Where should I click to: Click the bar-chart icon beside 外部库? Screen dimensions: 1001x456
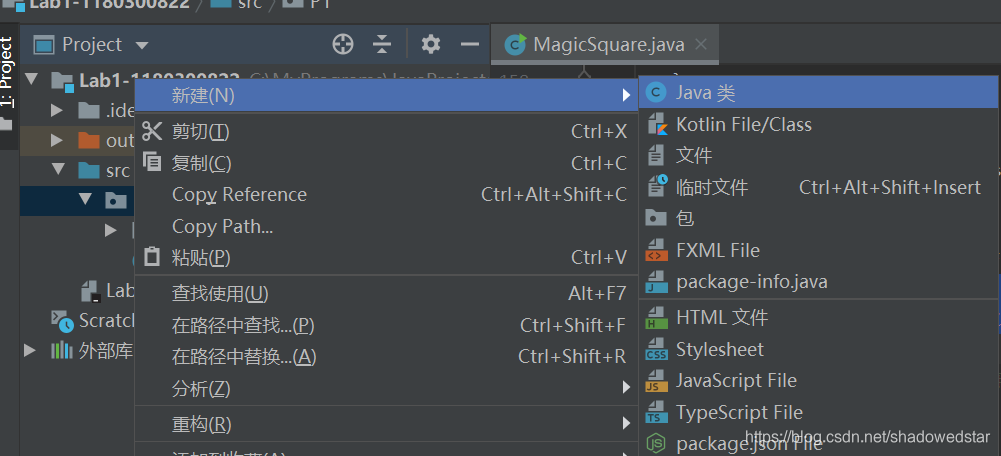pos(61,350)
